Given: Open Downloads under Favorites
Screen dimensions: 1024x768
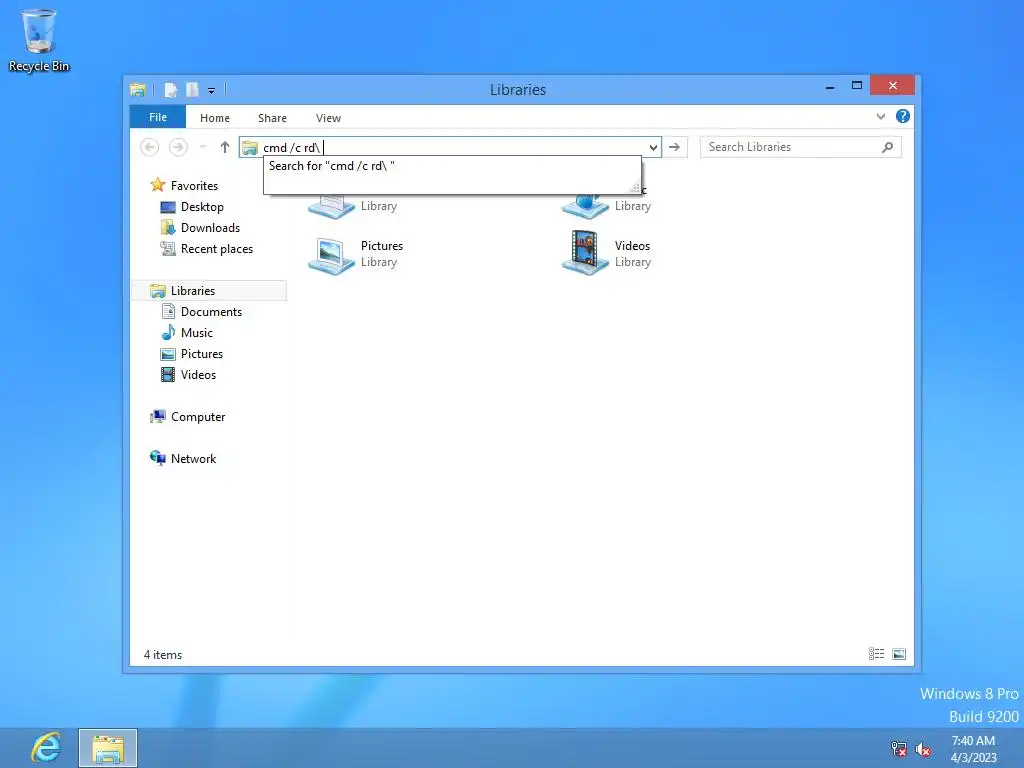Looking at the screenshot, I should pyautogui.click(x=210, y=227).
